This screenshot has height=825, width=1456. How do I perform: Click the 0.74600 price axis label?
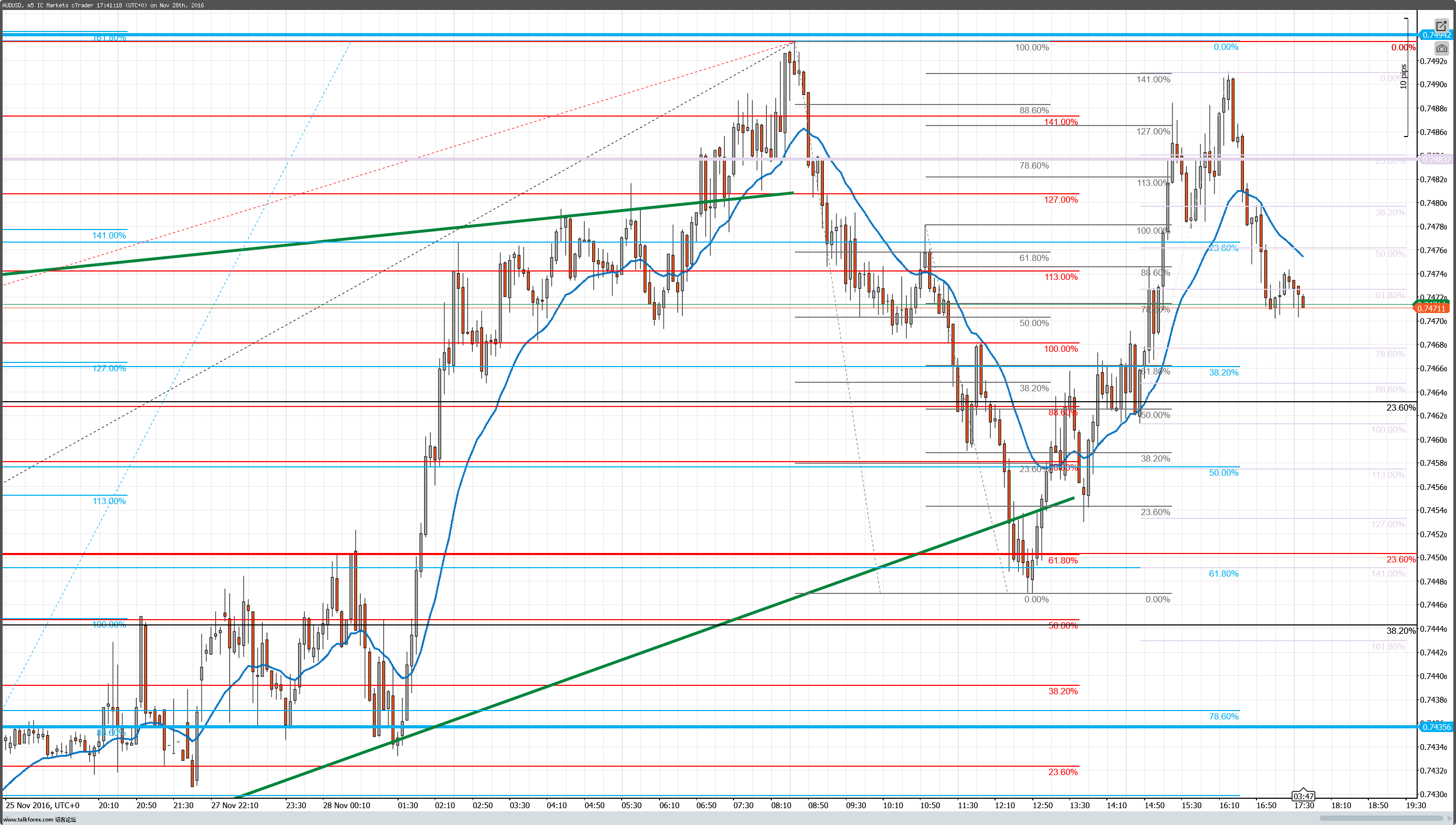pyautogui.click(x=1433, y=440)
